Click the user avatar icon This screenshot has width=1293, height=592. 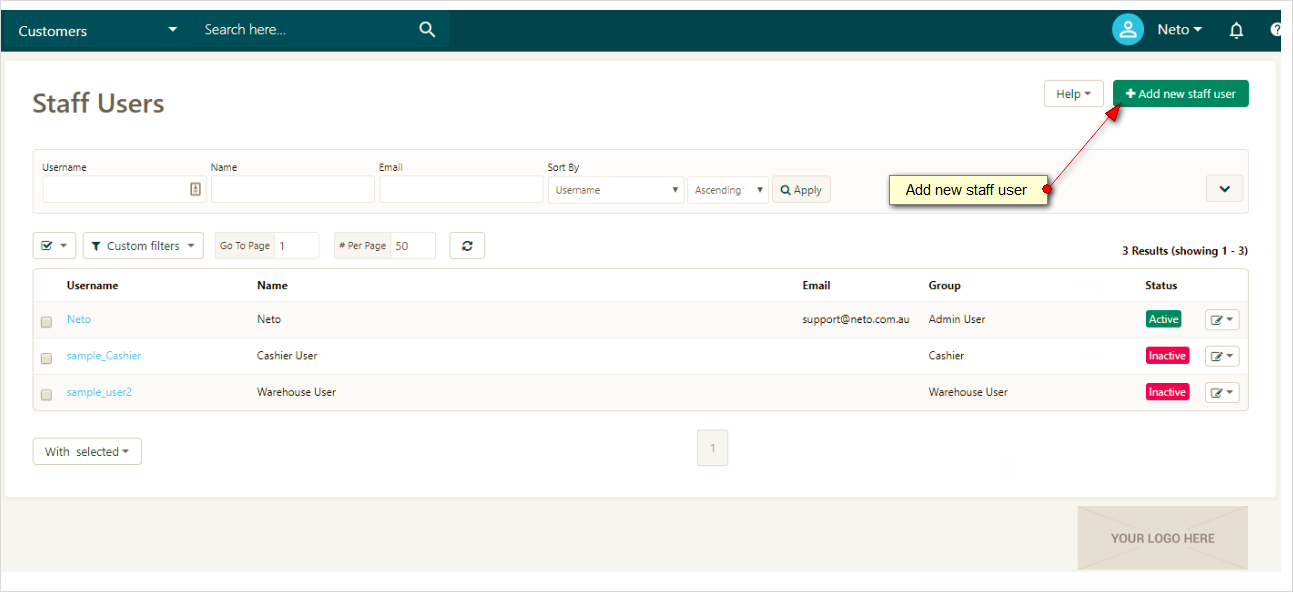pos(1127,30)
